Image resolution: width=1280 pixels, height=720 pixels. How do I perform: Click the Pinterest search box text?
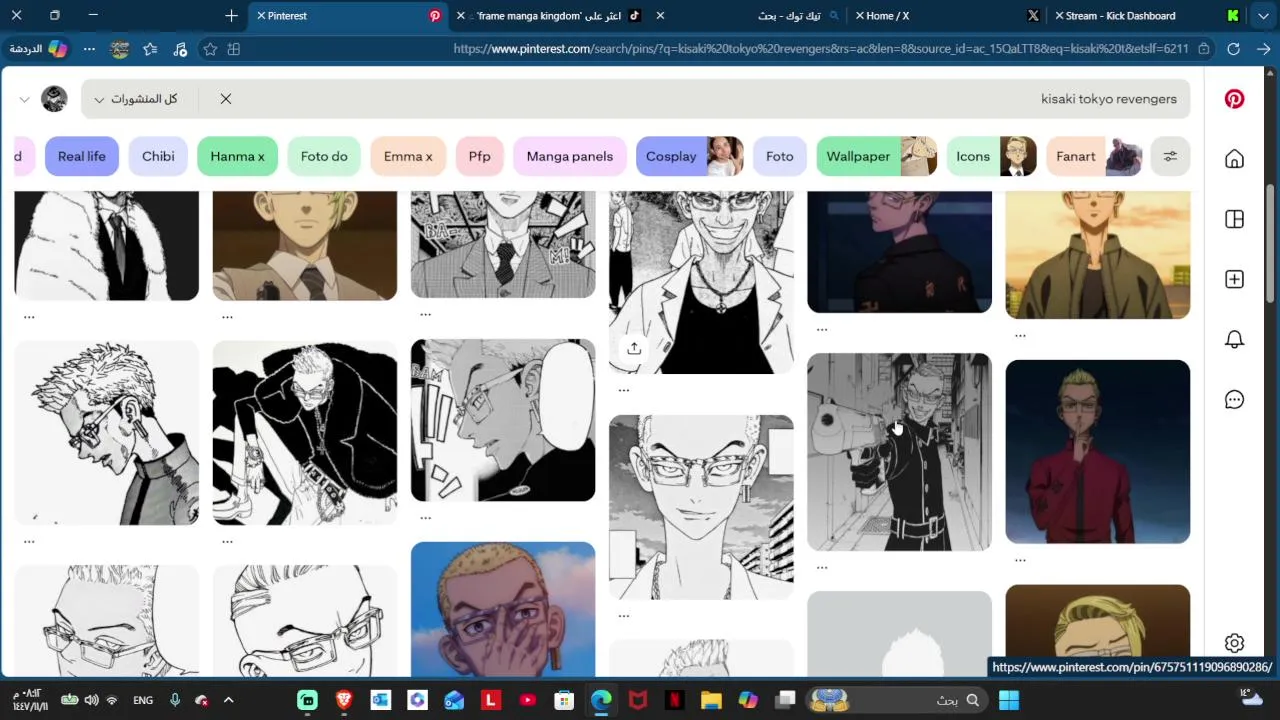coord(1108,99)
